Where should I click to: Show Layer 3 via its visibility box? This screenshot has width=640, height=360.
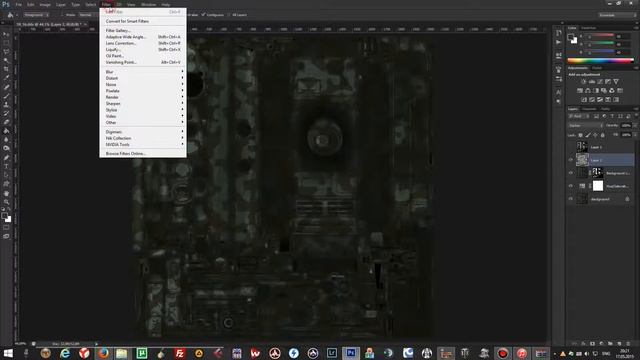pyautogui.click(x=571, y=147)
